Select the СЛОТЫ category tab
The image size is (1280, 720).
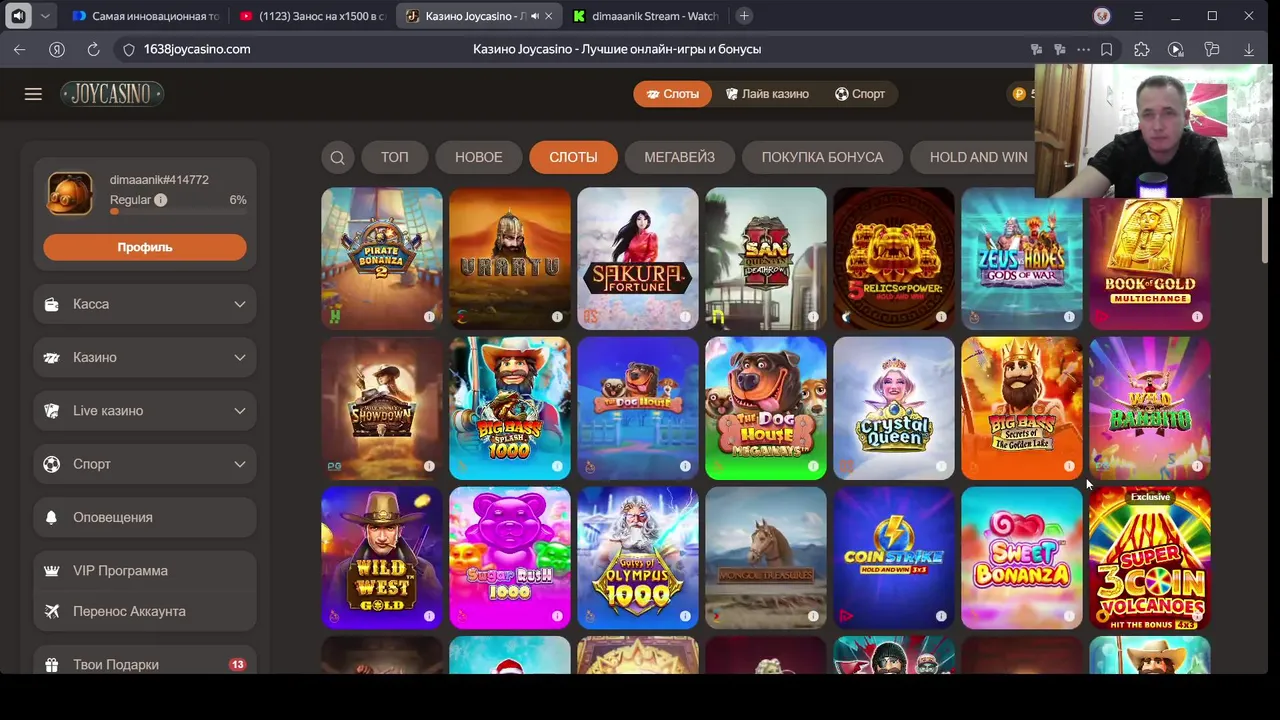coord(573,157)
